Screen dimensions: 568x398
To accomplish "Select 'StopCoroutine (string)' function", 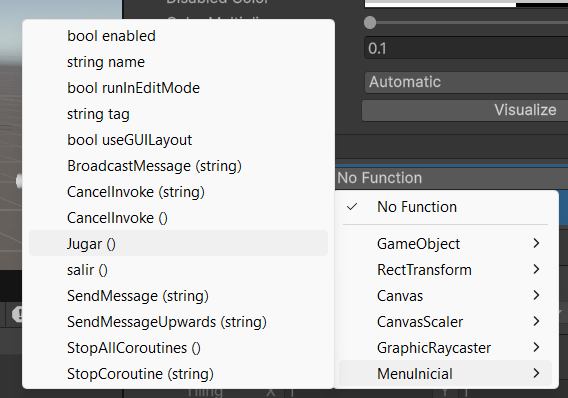I will point(178,374).
